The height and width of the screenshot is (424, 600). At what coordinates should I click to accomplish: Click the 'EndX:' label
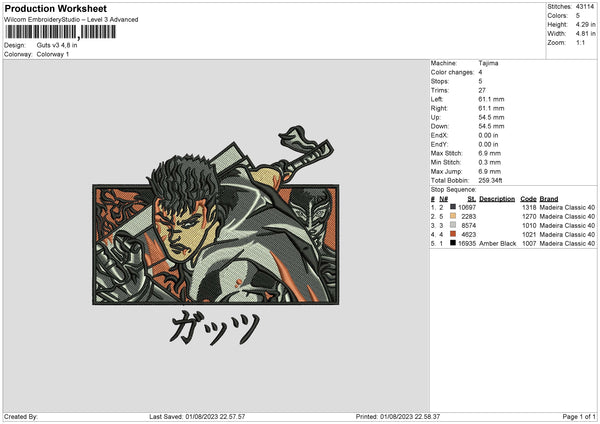(439, 135)
